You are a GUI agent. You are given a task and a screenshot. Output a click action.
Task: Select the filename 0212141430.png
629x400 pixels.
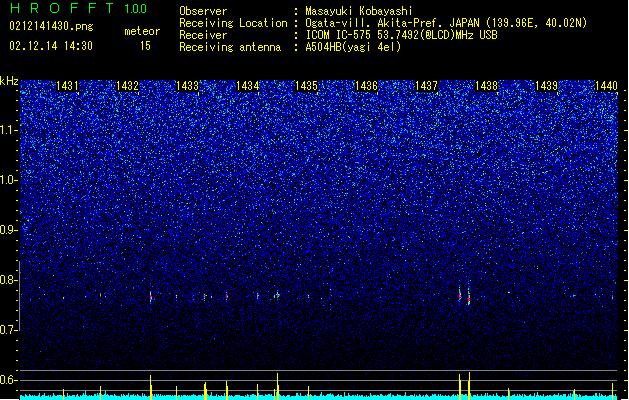click(51, 27)
